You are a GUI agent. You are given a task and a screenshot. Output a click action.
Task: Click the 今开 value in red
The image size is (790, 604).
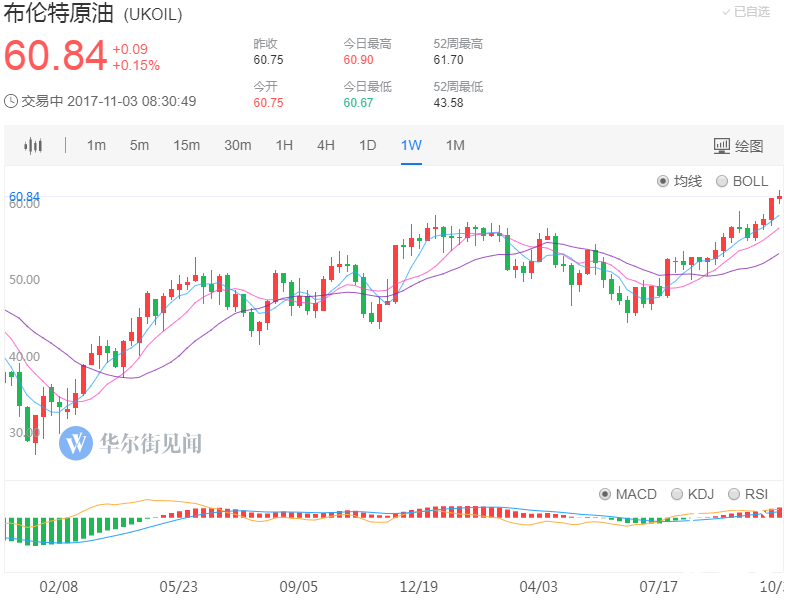point(269,103)
